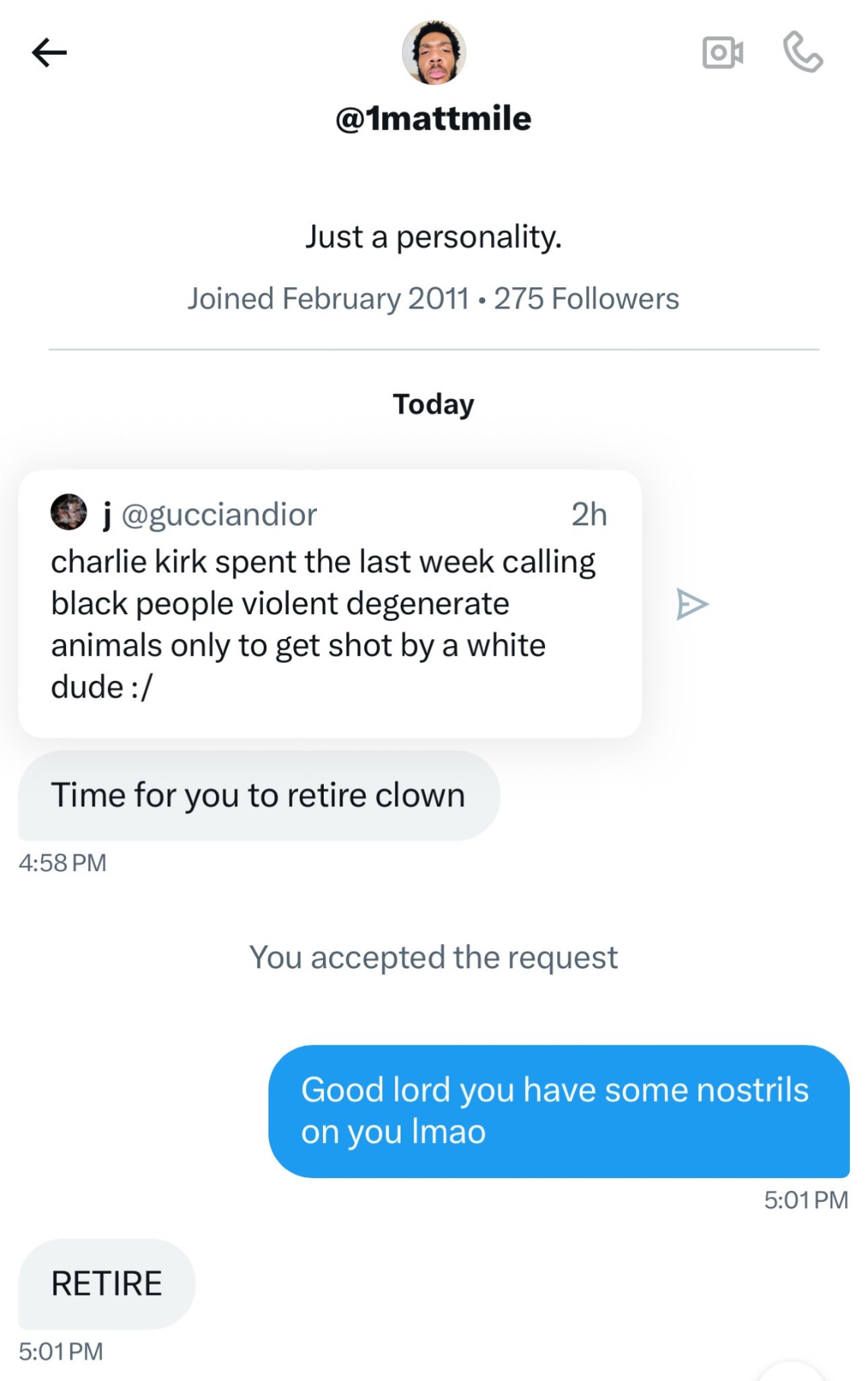Tap '275 Followers' text
The image size is (868, 1381).
[x=586, y=299]
